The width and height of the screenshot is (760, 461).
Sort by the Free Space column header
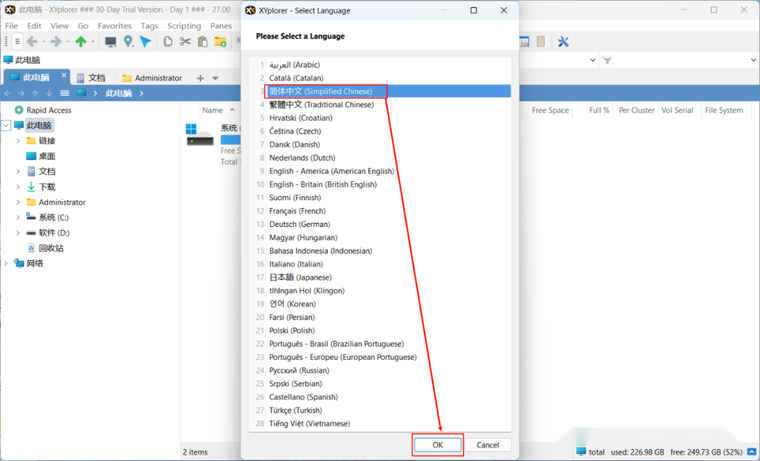point(550,110)
